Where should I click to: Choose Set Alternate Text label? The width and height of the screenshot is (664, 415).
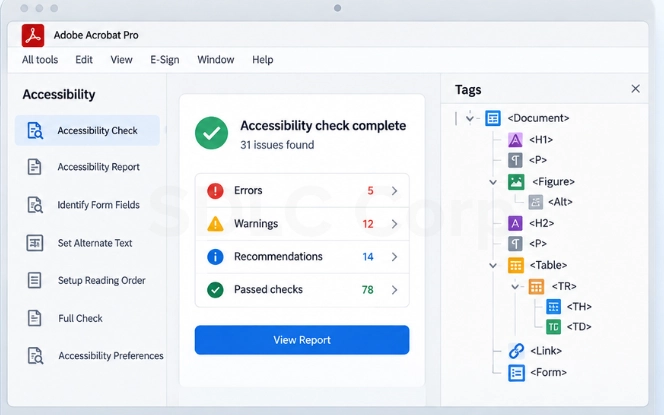pos(95,243)
